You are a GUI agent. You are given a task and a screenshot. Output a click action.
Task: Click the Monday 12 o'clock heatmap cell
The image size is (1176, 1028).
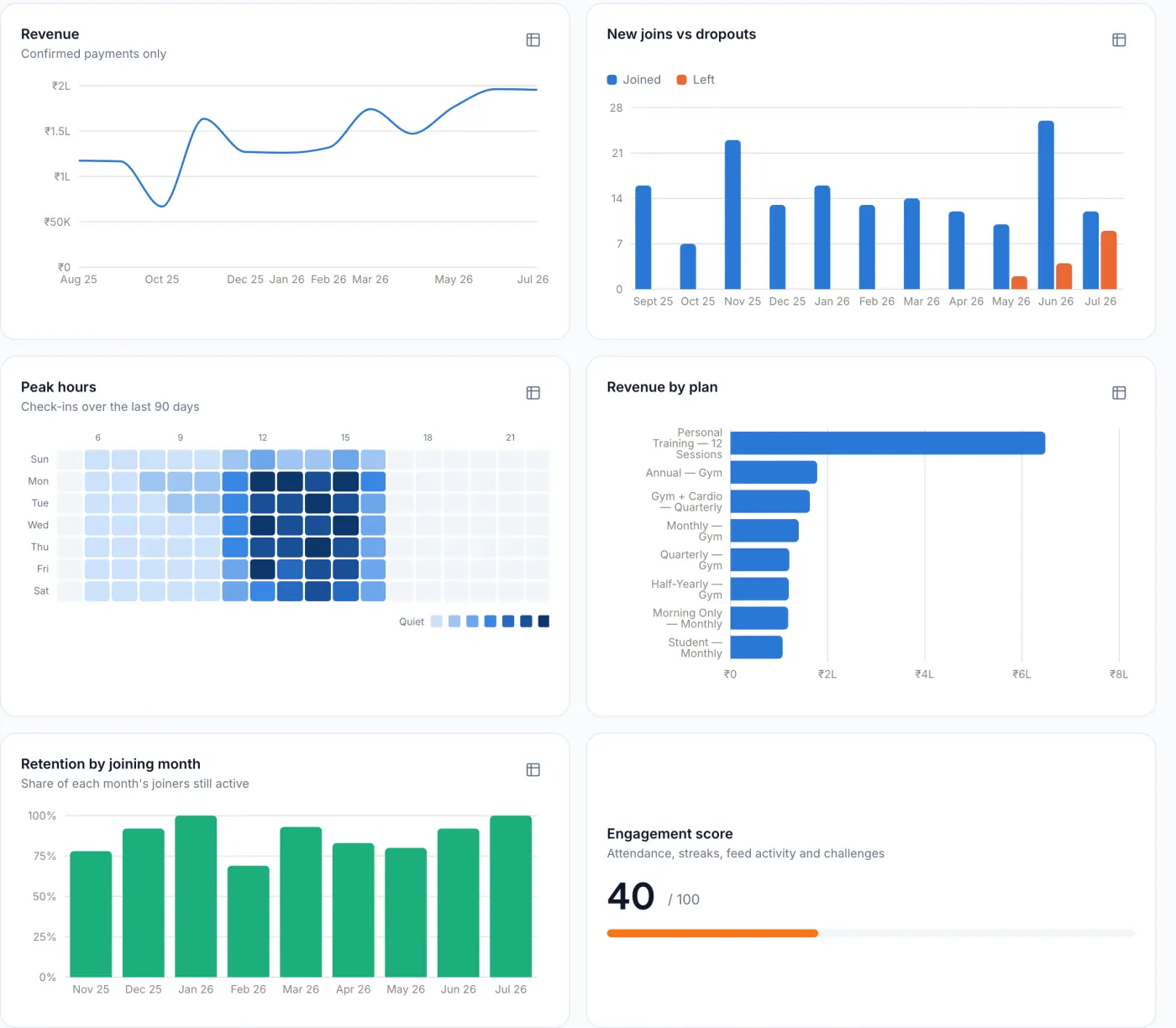[x=263, y=481]
